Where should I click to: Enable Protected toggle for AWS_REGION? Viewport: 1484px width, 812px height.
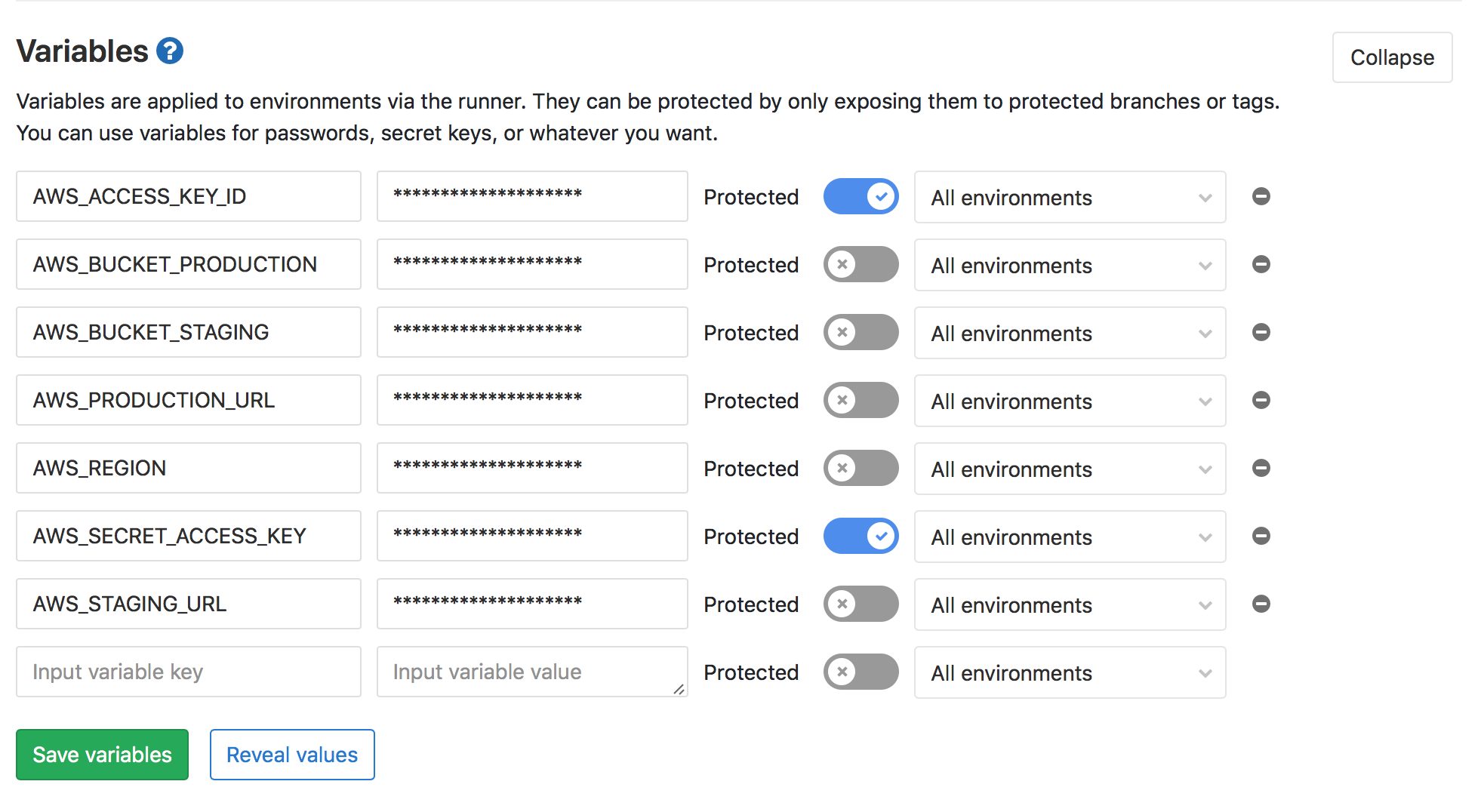(861, 468)
